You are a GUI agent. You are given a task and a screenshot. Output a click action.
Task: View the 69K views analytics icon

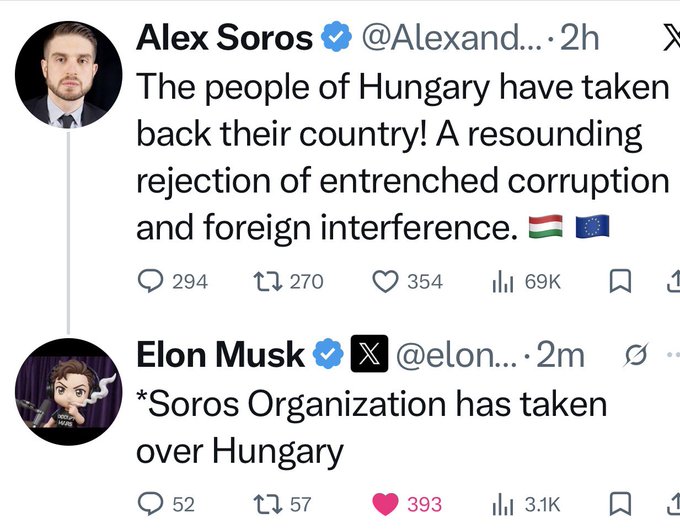[x=502, y=281]
